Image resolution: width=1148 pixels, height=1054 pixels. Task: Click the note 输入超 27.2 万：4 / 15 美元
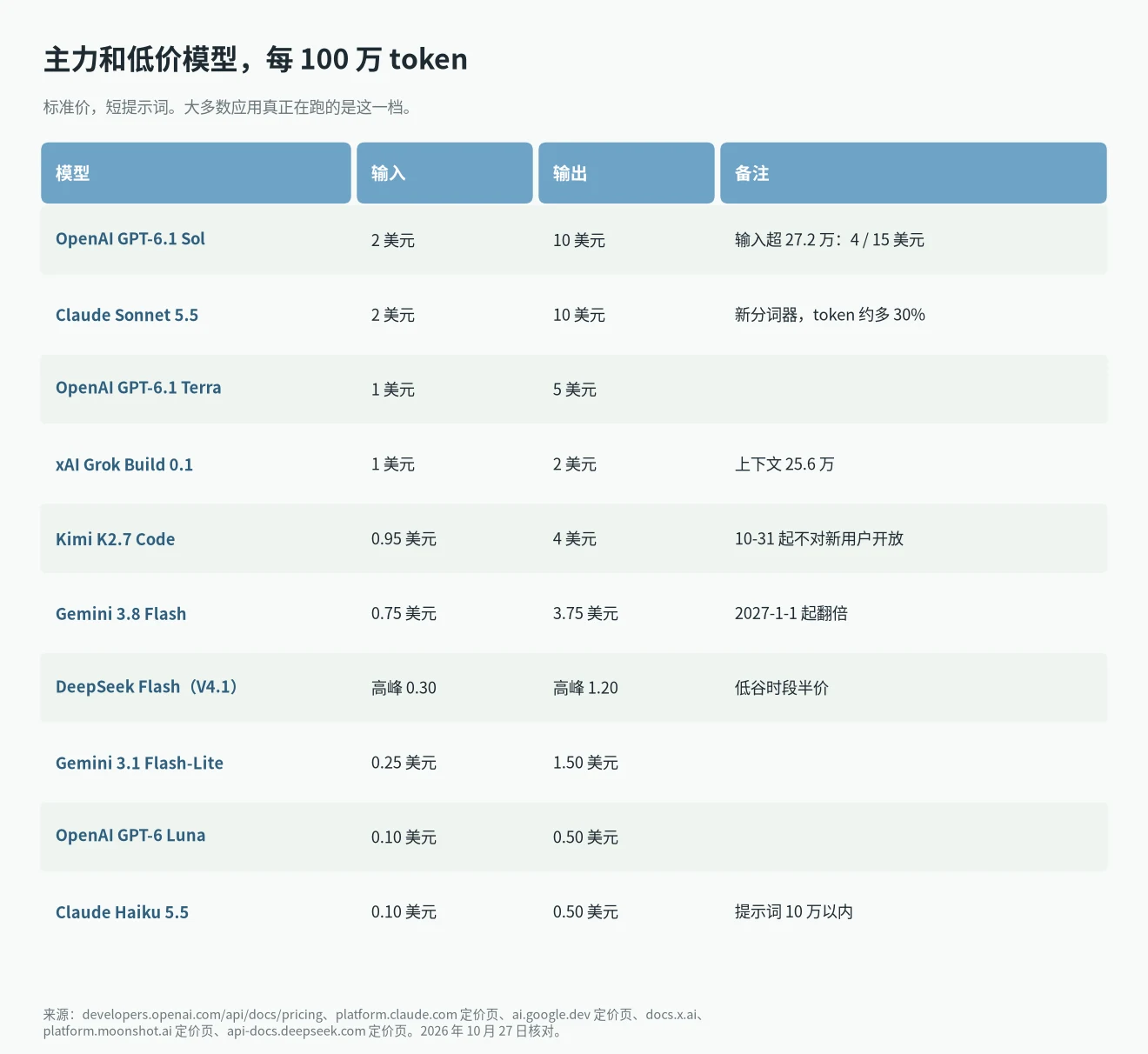point(830,240)
